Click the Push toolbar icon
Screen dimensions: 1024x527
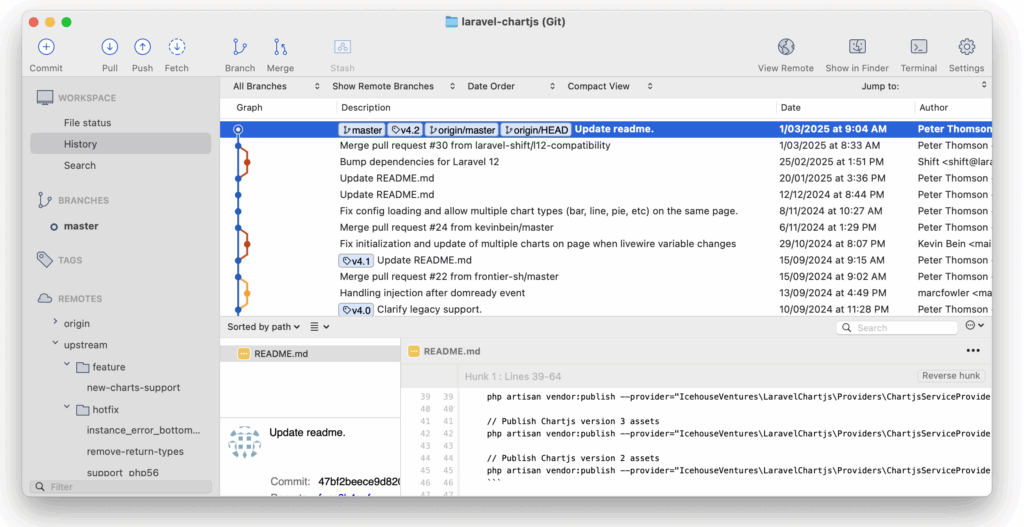click(142, 47)
